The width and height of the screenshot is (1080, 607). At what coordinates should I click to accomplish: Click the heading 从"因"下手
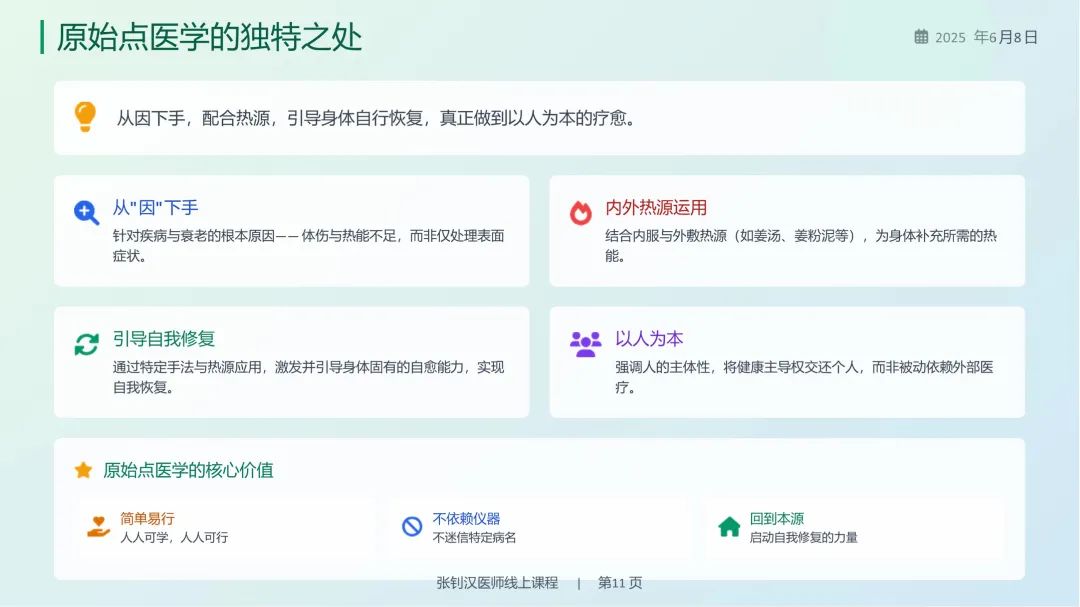(x=155, y=208)
